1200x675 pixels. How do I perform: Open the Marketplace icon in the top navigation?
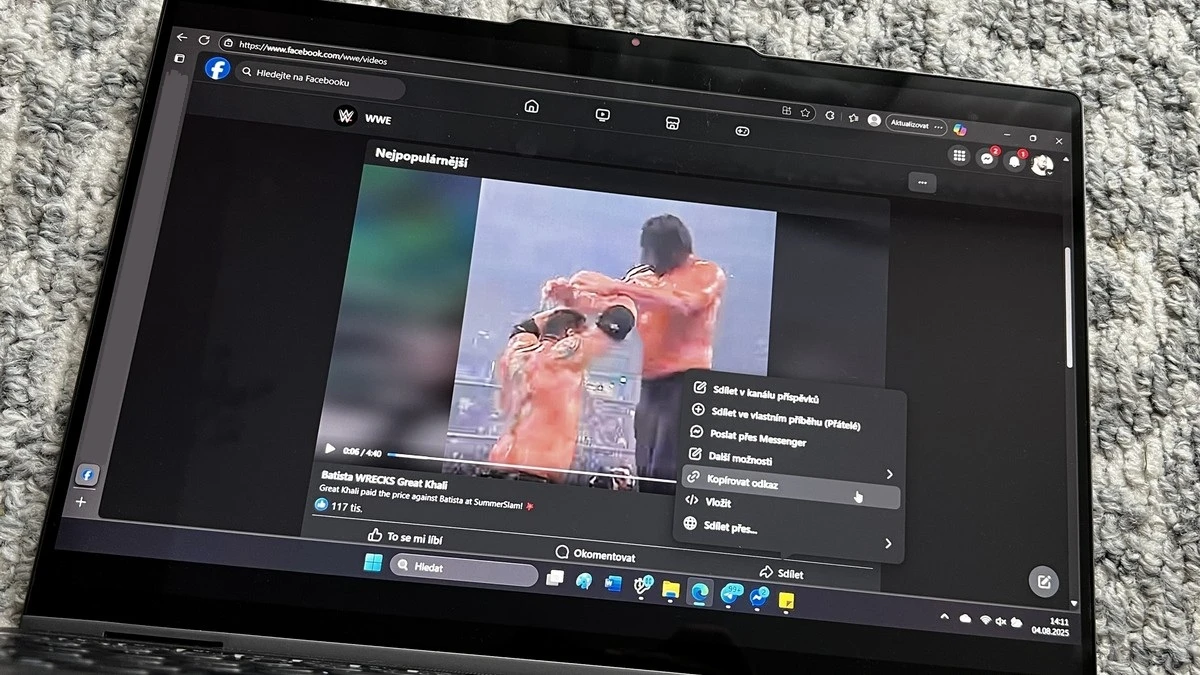coord(672,123)
